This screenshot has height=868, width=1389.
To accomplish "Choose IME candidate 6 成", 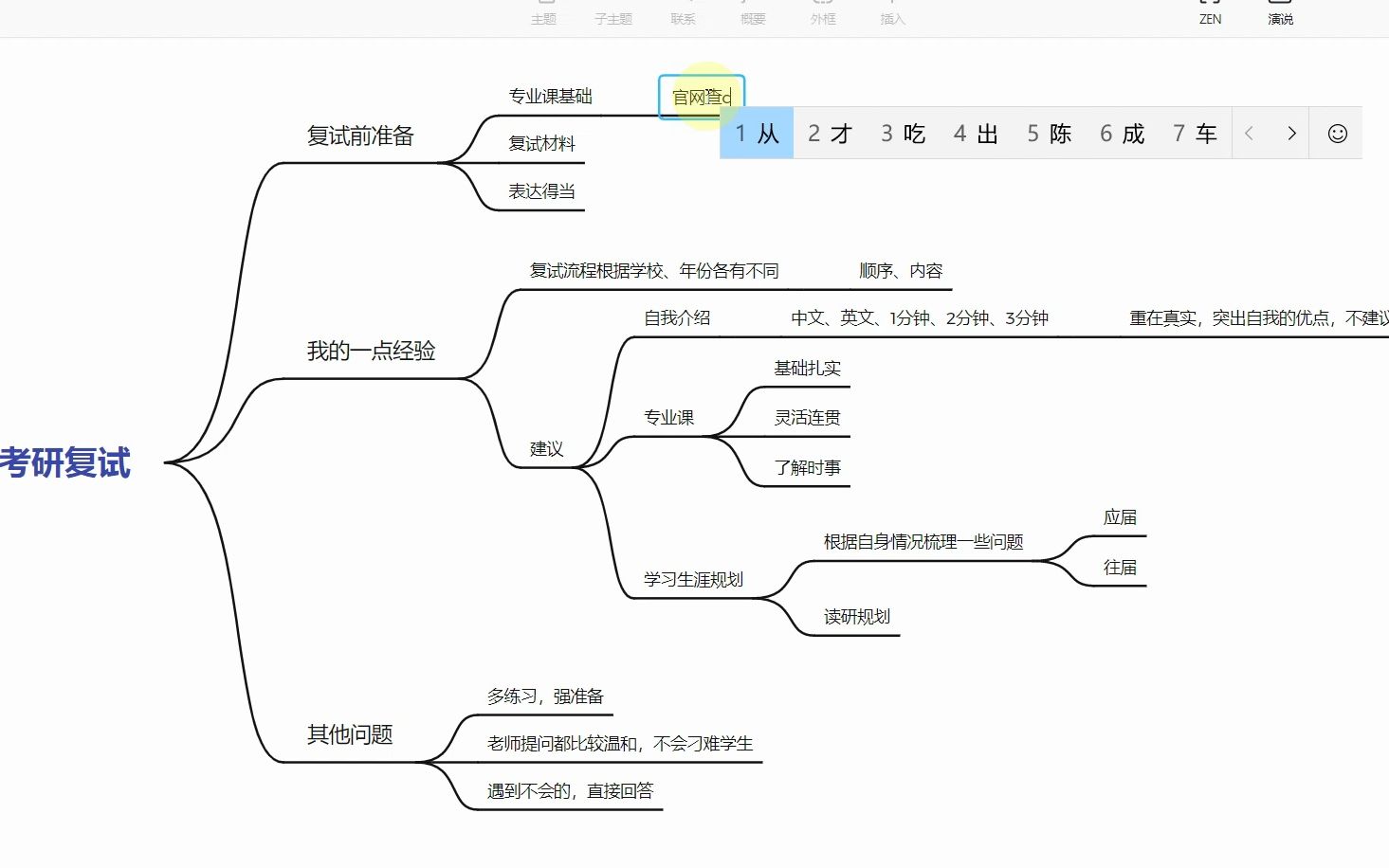I will [x=1122, y=134].
